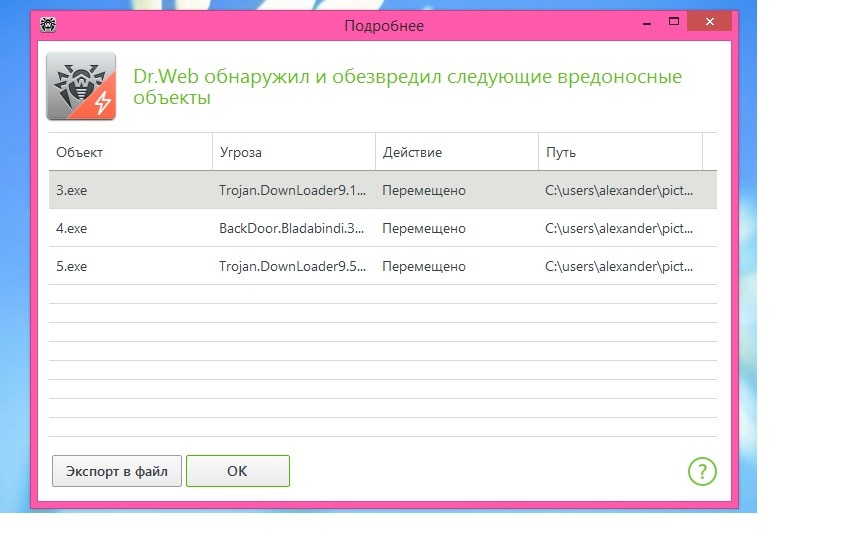Screen dimensions: 864x540
Task: Click Перемещено action in 3.exe row
Action: [x=424, y=191]
